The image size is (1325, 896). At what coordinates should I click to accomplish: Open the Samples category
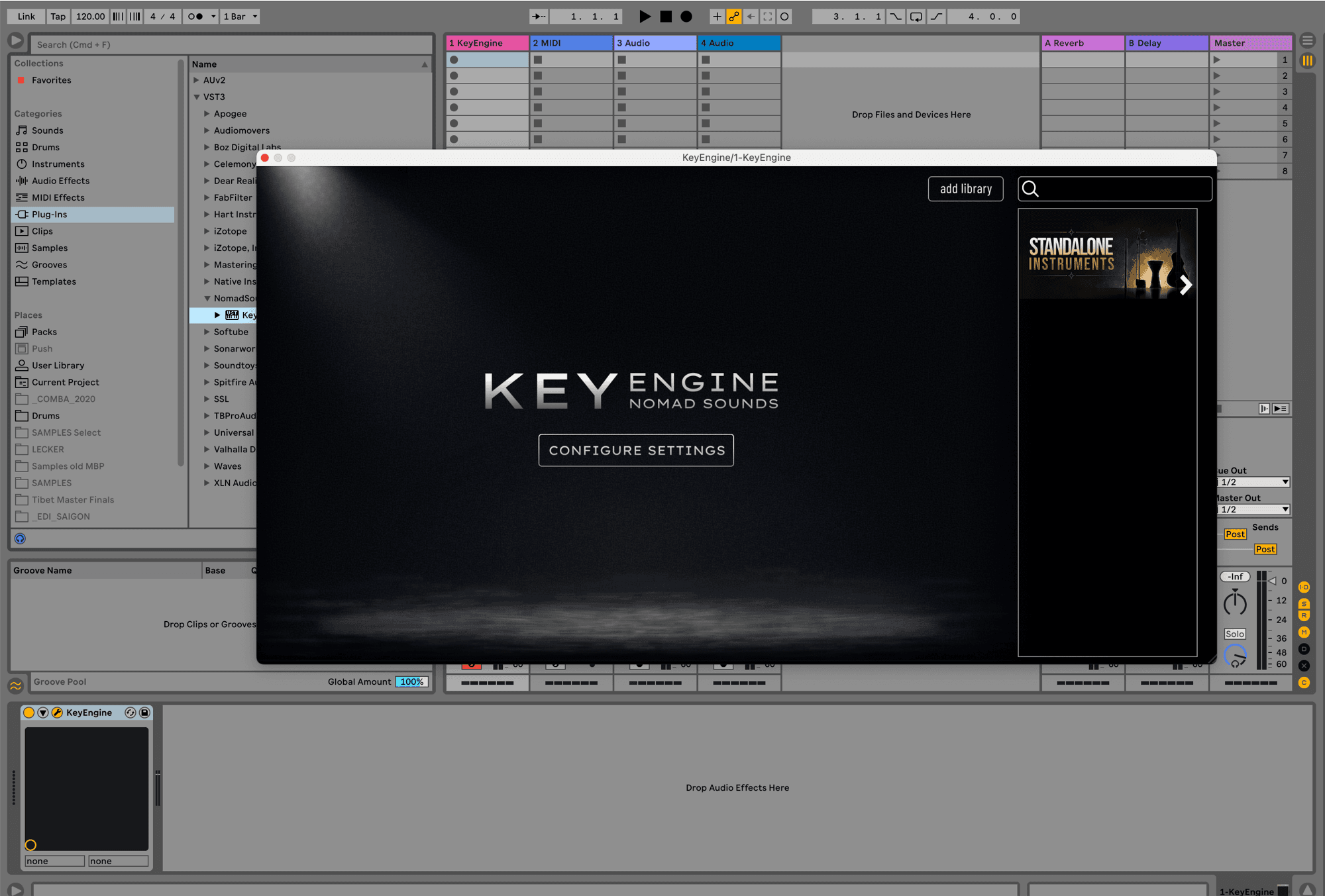click(x=50, y=248)
